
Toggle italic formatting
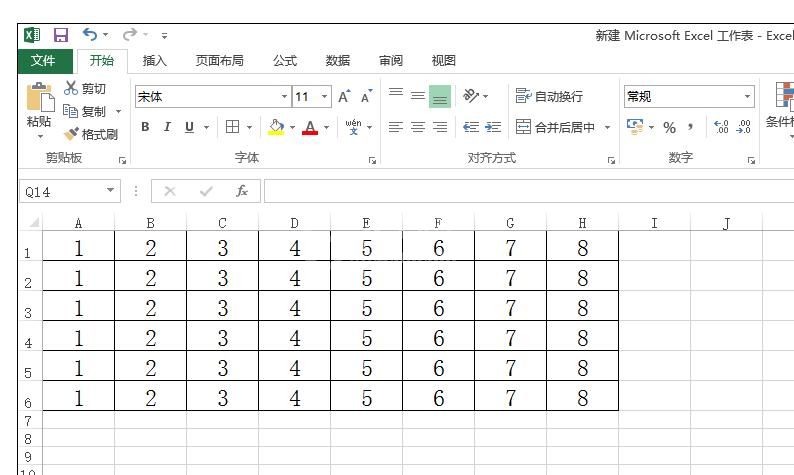pyautogui.click(x=167, y=127)
